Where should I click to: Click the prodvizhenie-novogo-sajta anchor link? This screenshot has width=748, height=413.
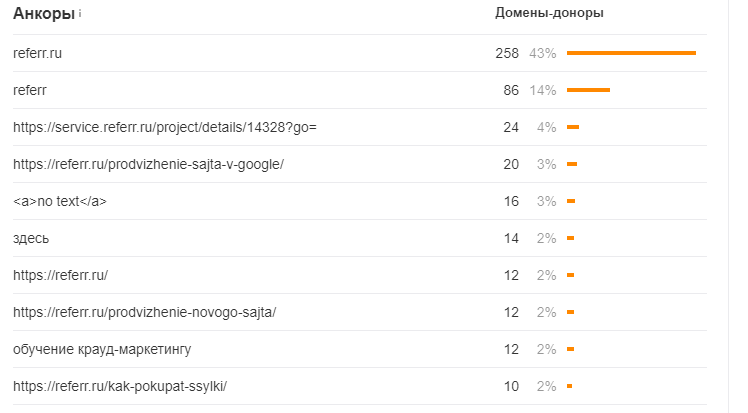[145, 312]
